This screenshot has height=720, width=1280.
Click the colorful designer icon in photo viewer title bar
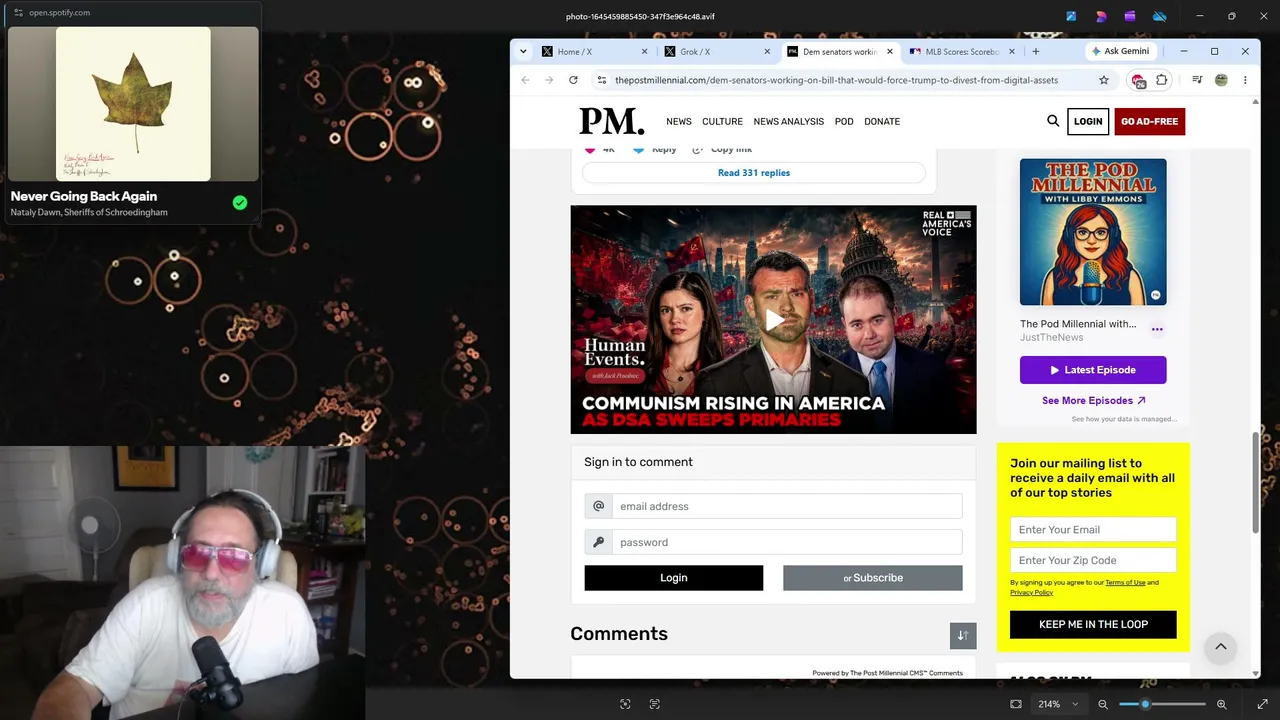click(1101, 16)
